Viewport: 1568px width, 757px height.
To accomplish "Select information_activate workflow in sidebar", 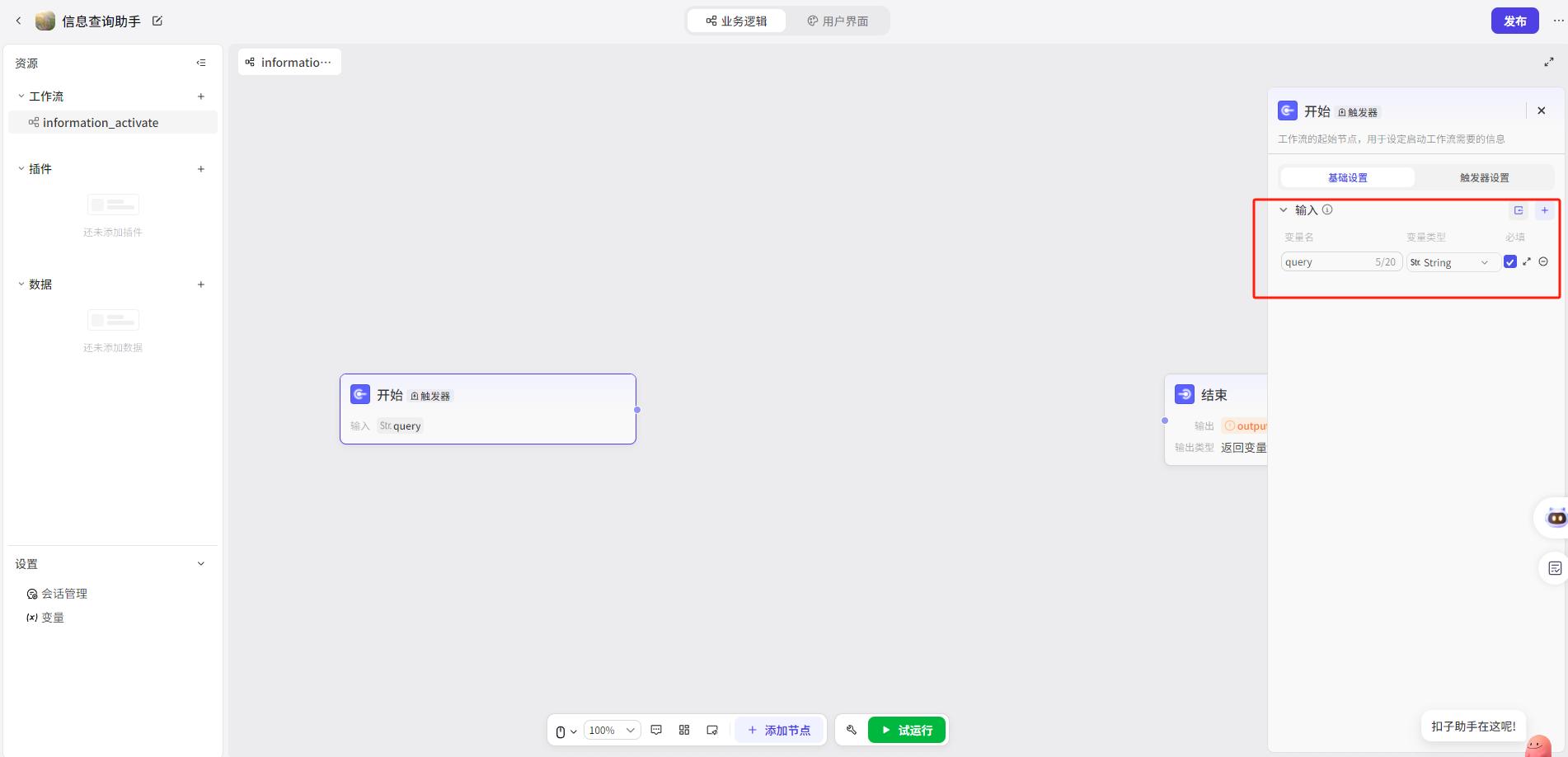I will pos(101,123).
